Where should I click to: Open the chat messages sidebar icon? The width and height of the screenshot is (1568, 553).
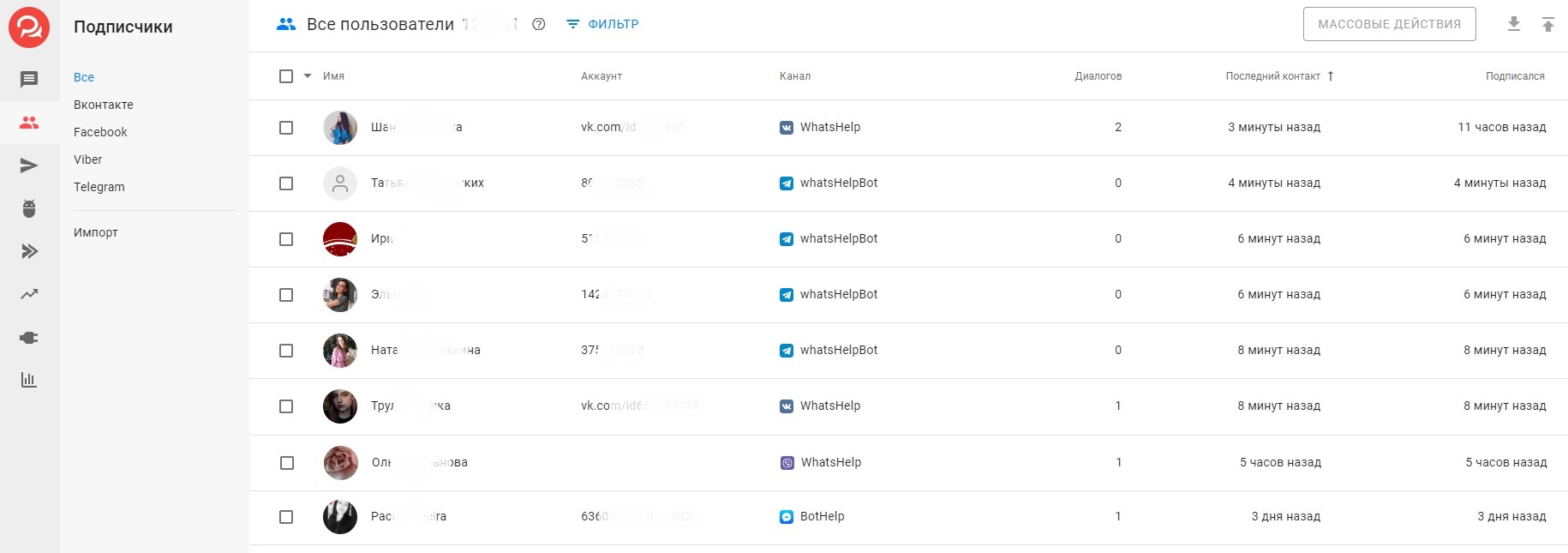tap(29, 80)
